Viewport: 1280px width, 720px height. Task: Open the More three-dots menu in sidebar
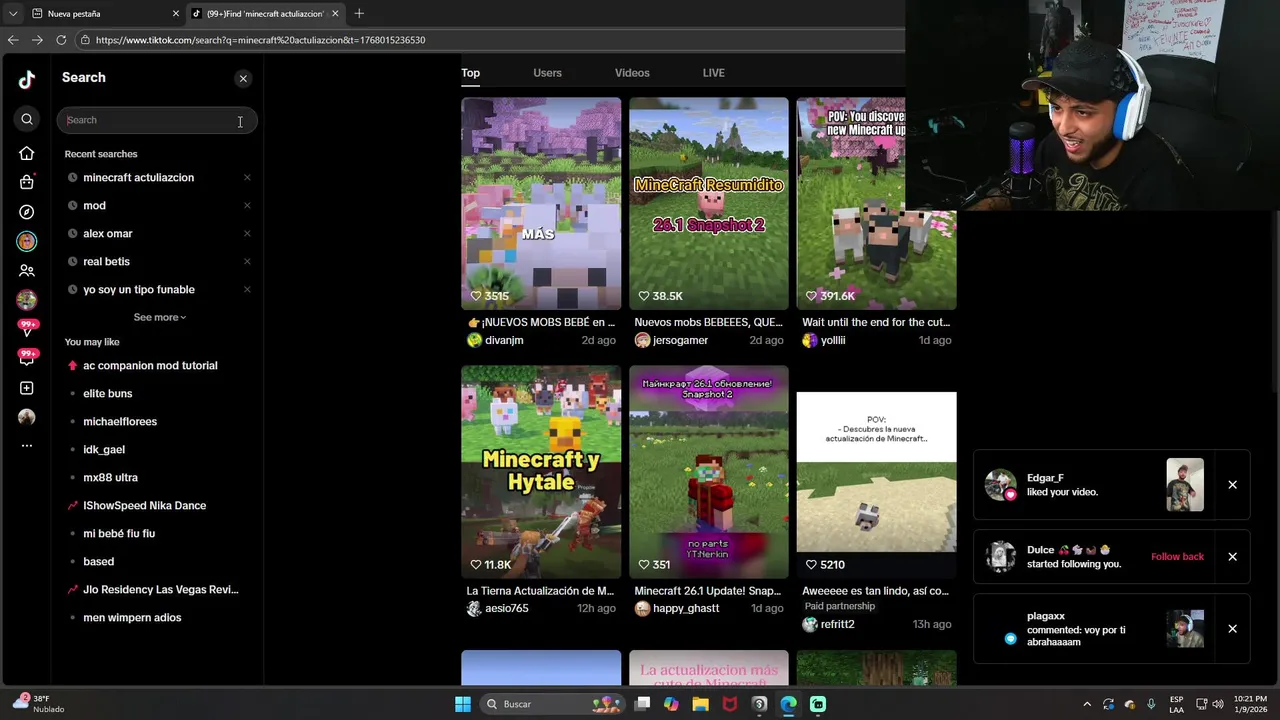point(27,446)
